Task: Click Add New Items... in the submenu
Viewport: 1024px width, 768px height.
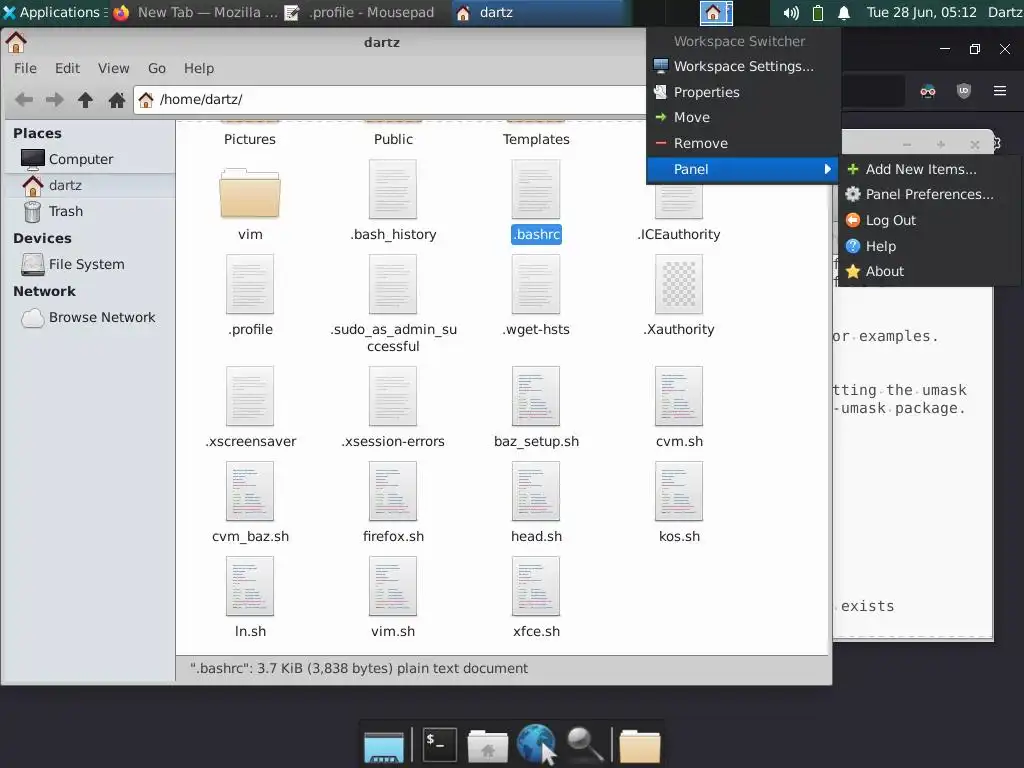Action: (928, 169)
